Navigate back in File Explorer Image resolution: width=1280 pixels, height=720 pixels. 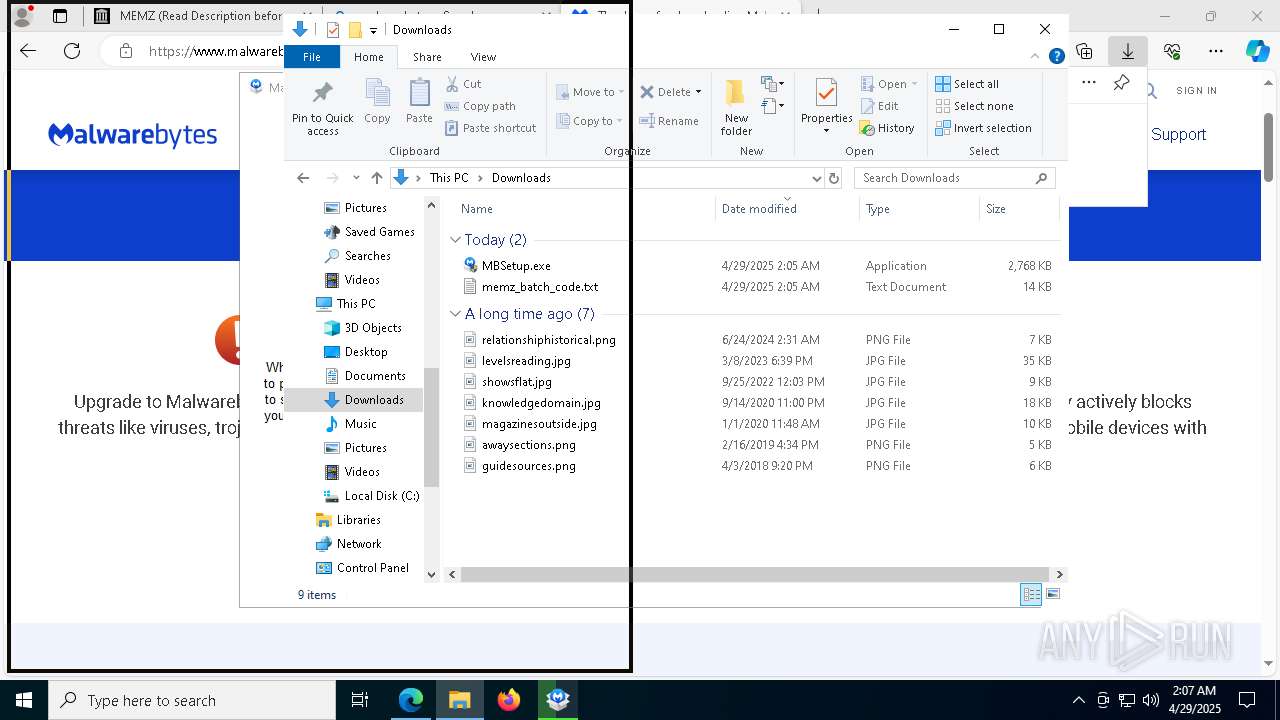tap(303, 178)
